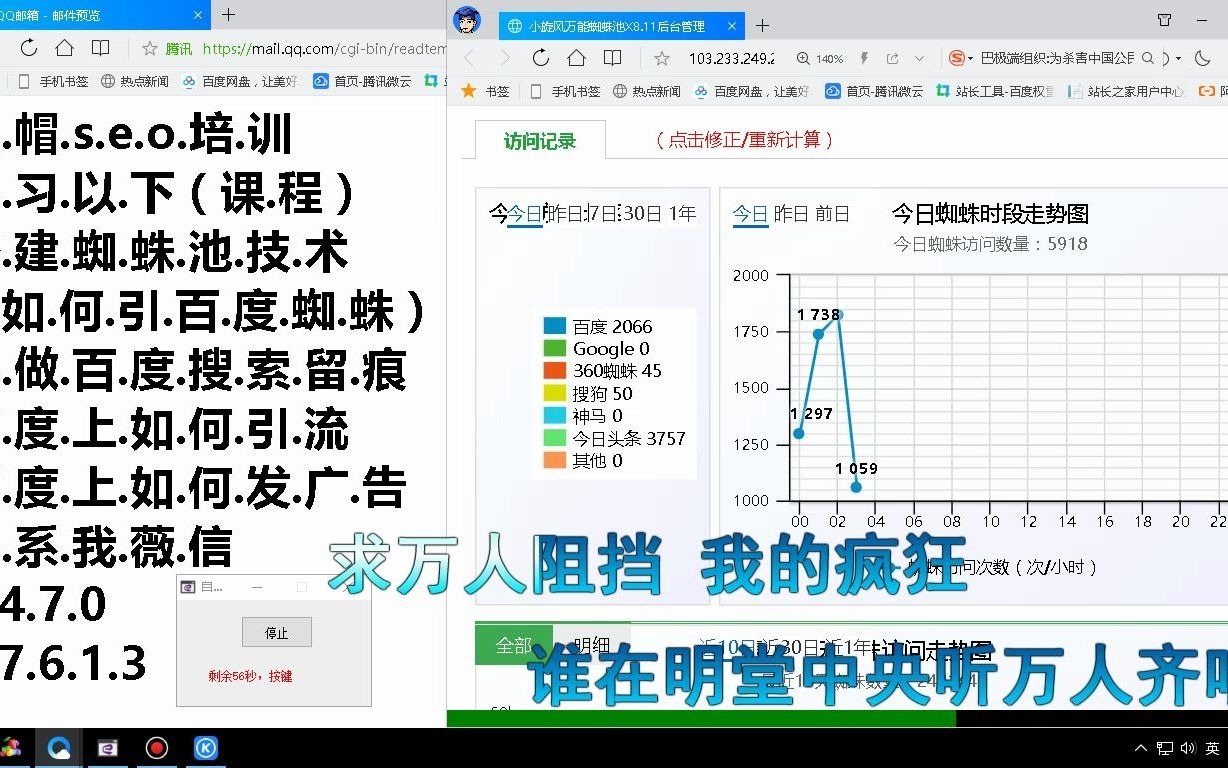The height and width of the screenshot is (768, 1228).
Task: Open the purple script tool in taskbar
Action: click(107, 748)
